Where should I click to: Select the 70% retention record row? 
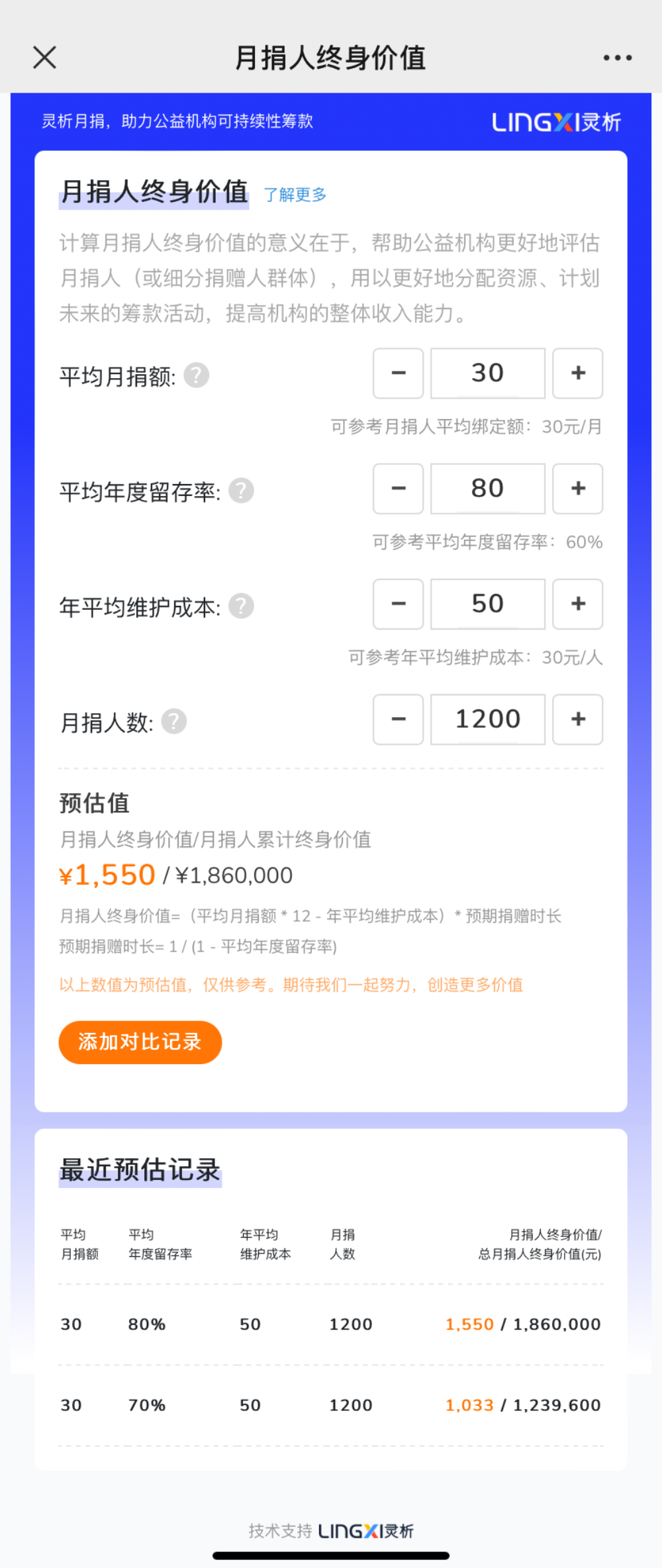331,1405
